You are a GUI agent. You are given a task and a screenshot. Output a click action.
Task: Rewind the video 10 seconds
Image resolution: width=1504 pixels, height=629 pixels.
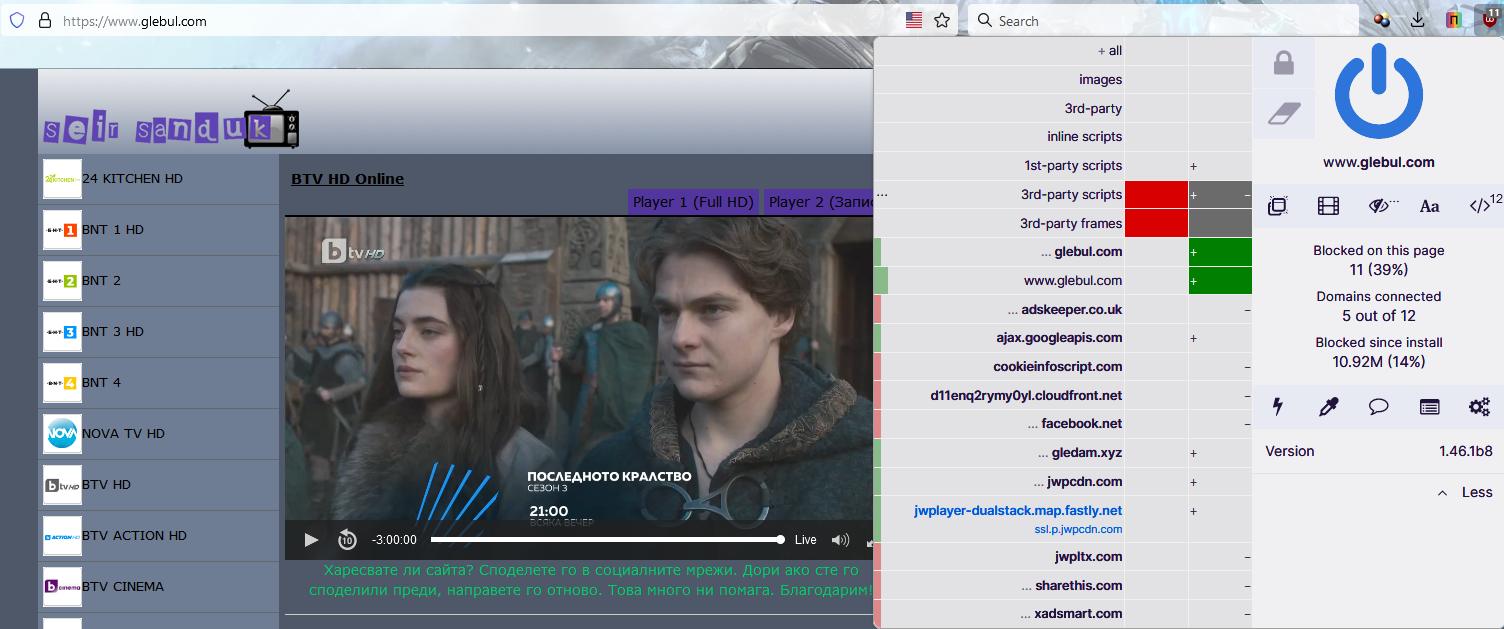click(x=346, y=540)
